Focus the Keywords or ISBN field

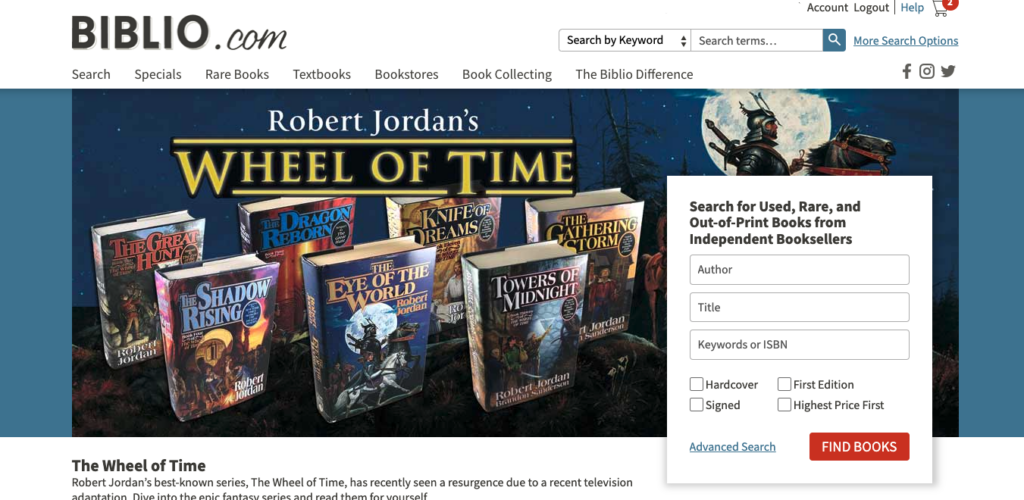799,345
